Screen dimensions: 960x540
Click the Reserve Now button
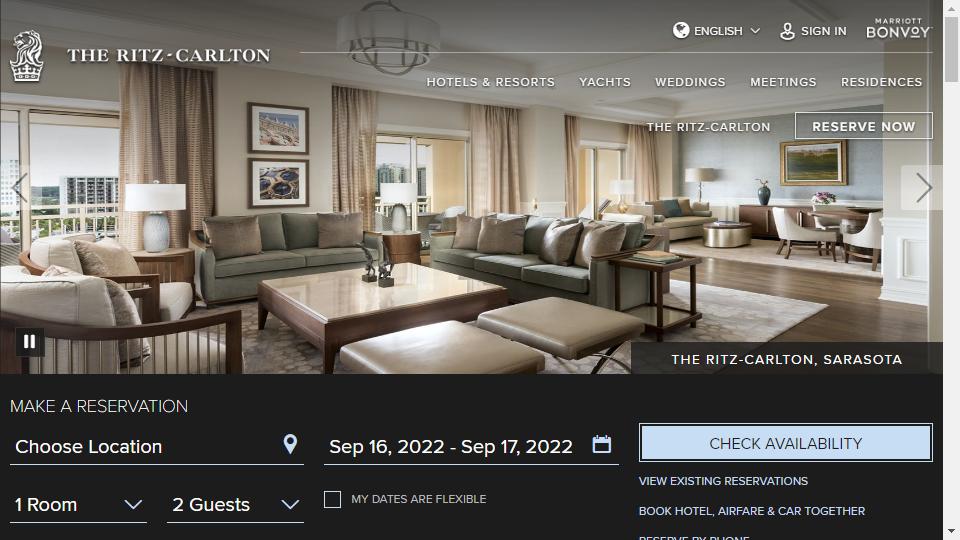pyautogui.click(x=863, y=126)
